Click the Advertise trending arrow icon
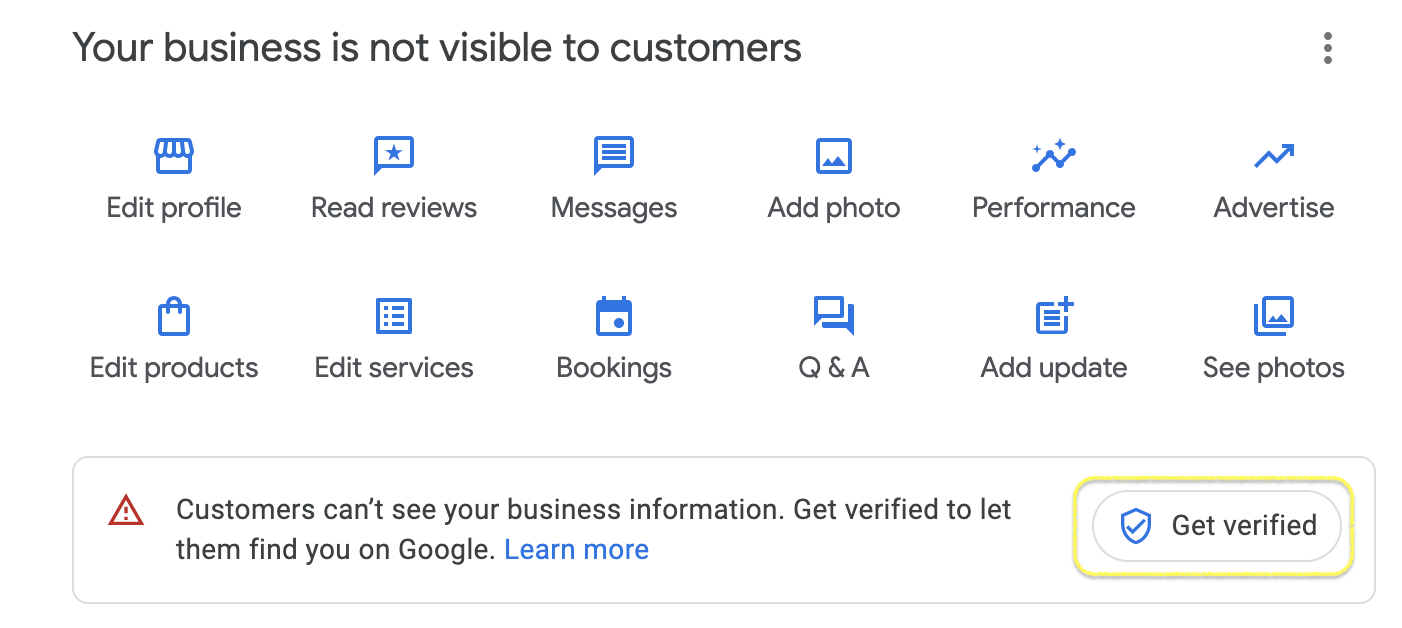1402x628 pixels. [x=1274, y=156]
